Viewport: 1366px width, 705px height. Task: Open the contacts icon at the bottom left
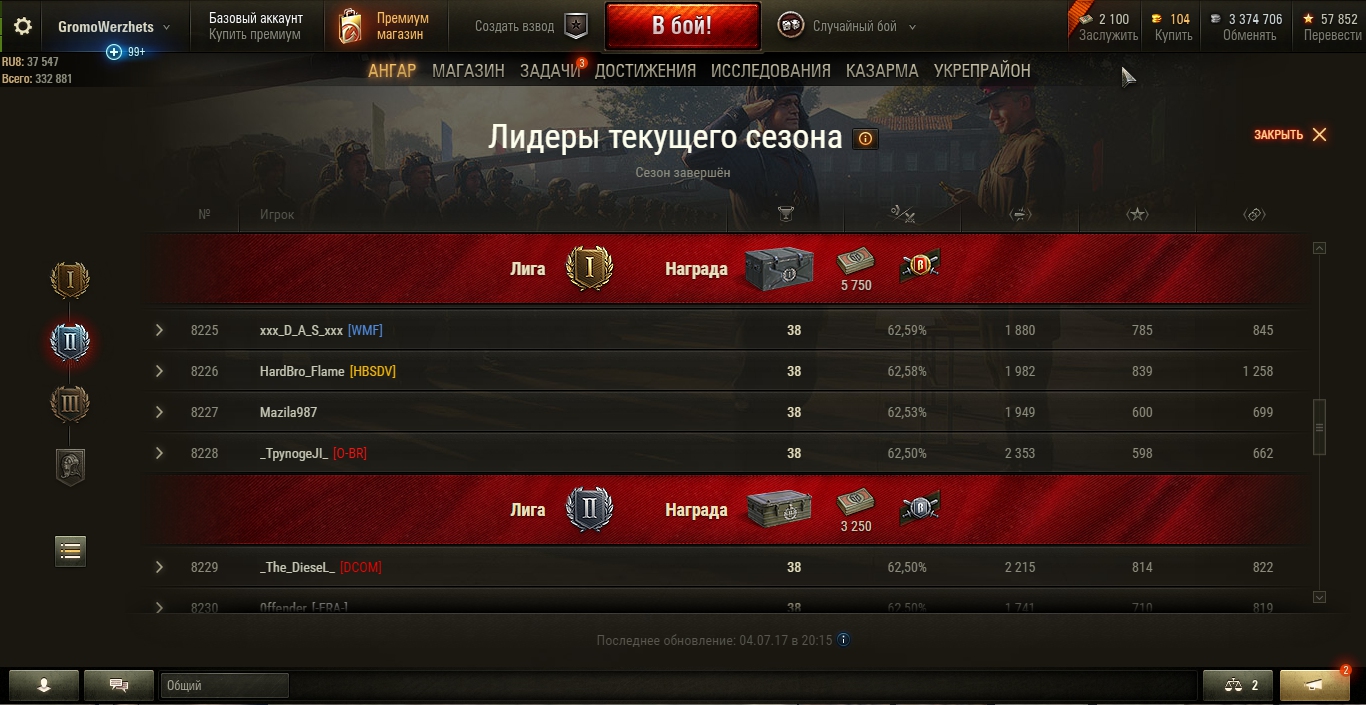click(x=44, y=685)
